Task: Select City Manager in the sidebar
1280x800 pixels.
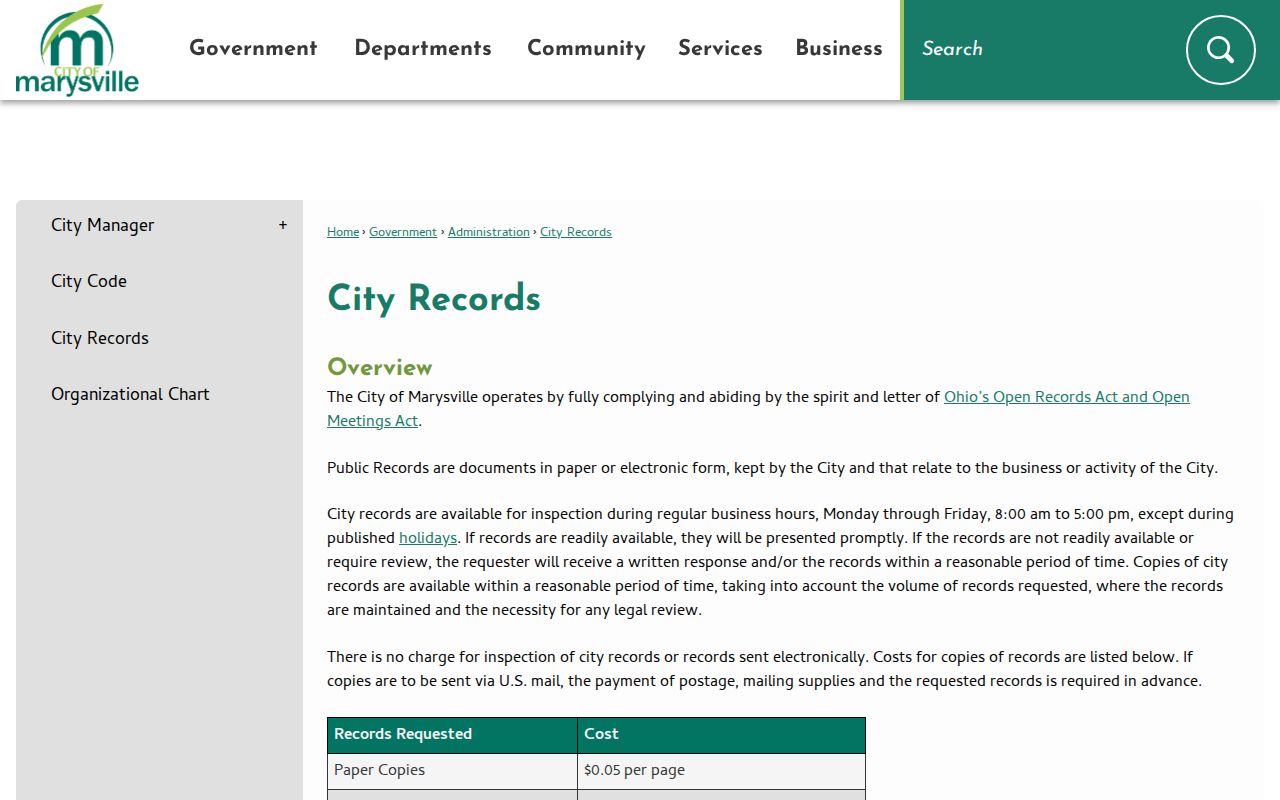Action: (103, 225)
